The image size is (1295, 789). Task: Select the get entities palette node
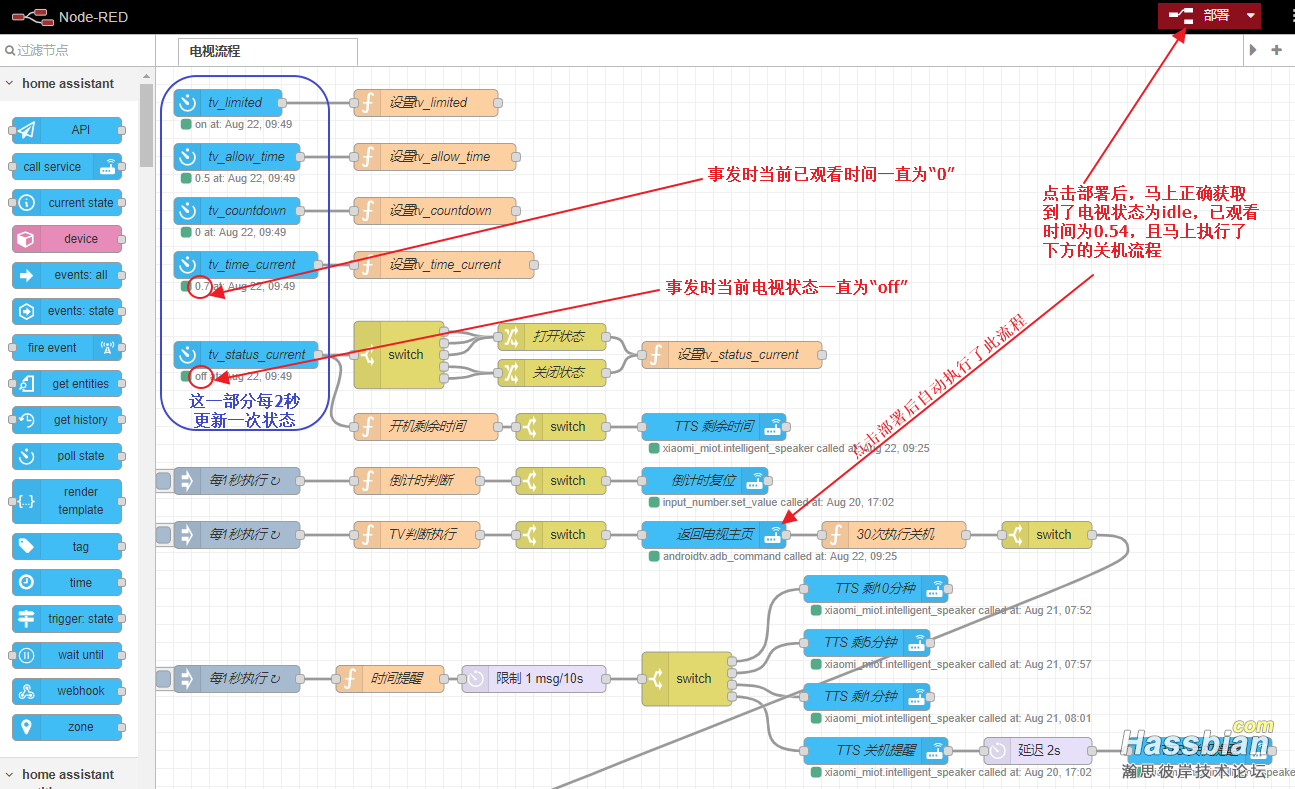(x=68, y=383)
